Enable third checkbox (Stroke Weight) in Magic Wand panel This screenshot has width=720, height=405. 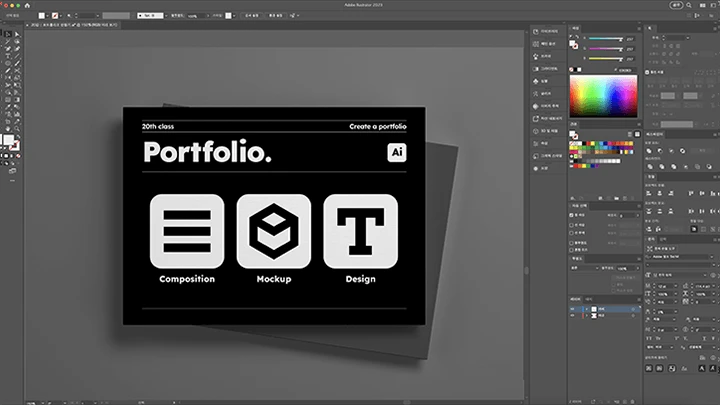(x=571, y=233)
